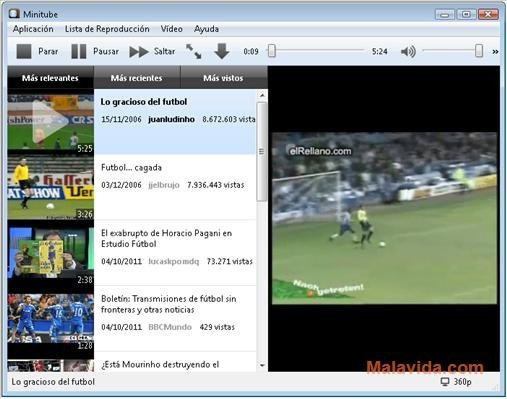
Task: Toggle fullscreen with the diagonal arrows icon
Action: point(194,52)
